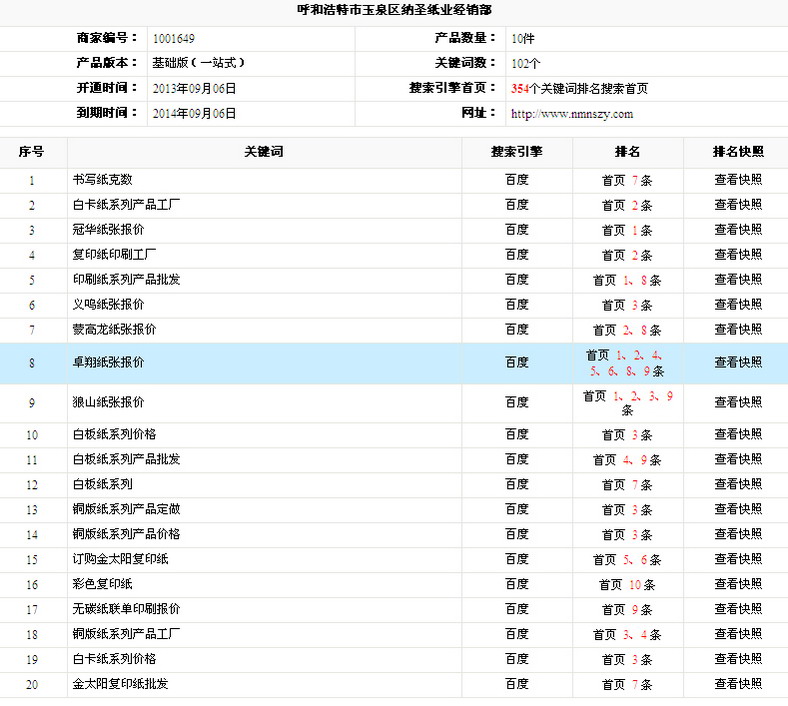Select keyword 铜版纸系列产品工厂
Viewport: 788px width, 706px height.
tap(126, 634)
